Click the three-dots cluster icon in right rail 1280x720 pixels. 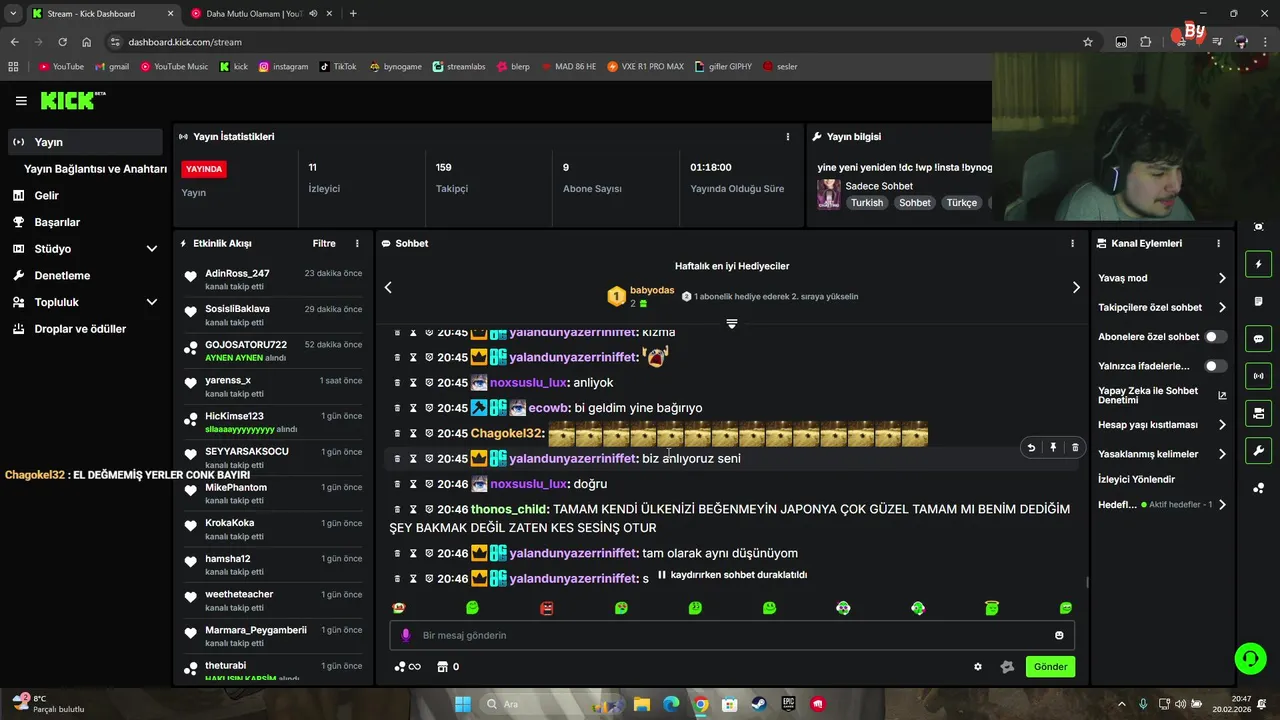(x=1258, y=488)
